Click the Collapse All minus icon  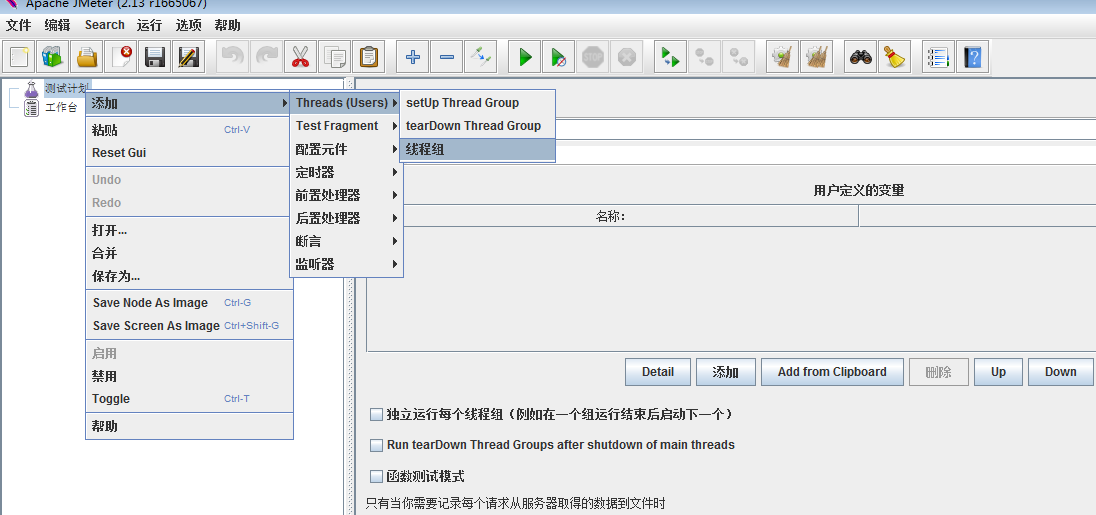(x=446, y=57)
